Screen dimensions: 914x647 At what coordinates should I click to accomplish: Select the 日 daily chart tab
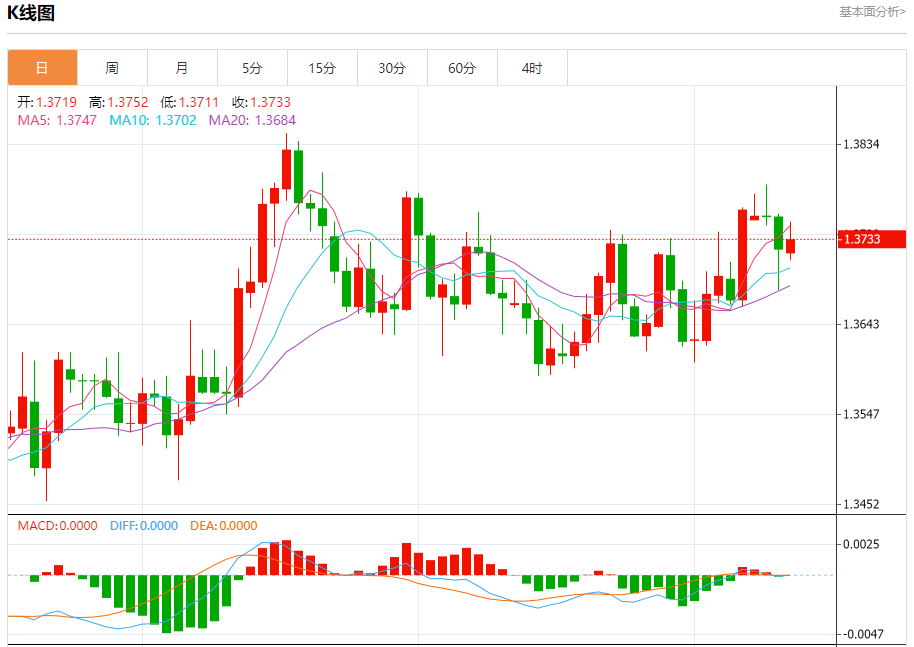(x=42, y=68)
